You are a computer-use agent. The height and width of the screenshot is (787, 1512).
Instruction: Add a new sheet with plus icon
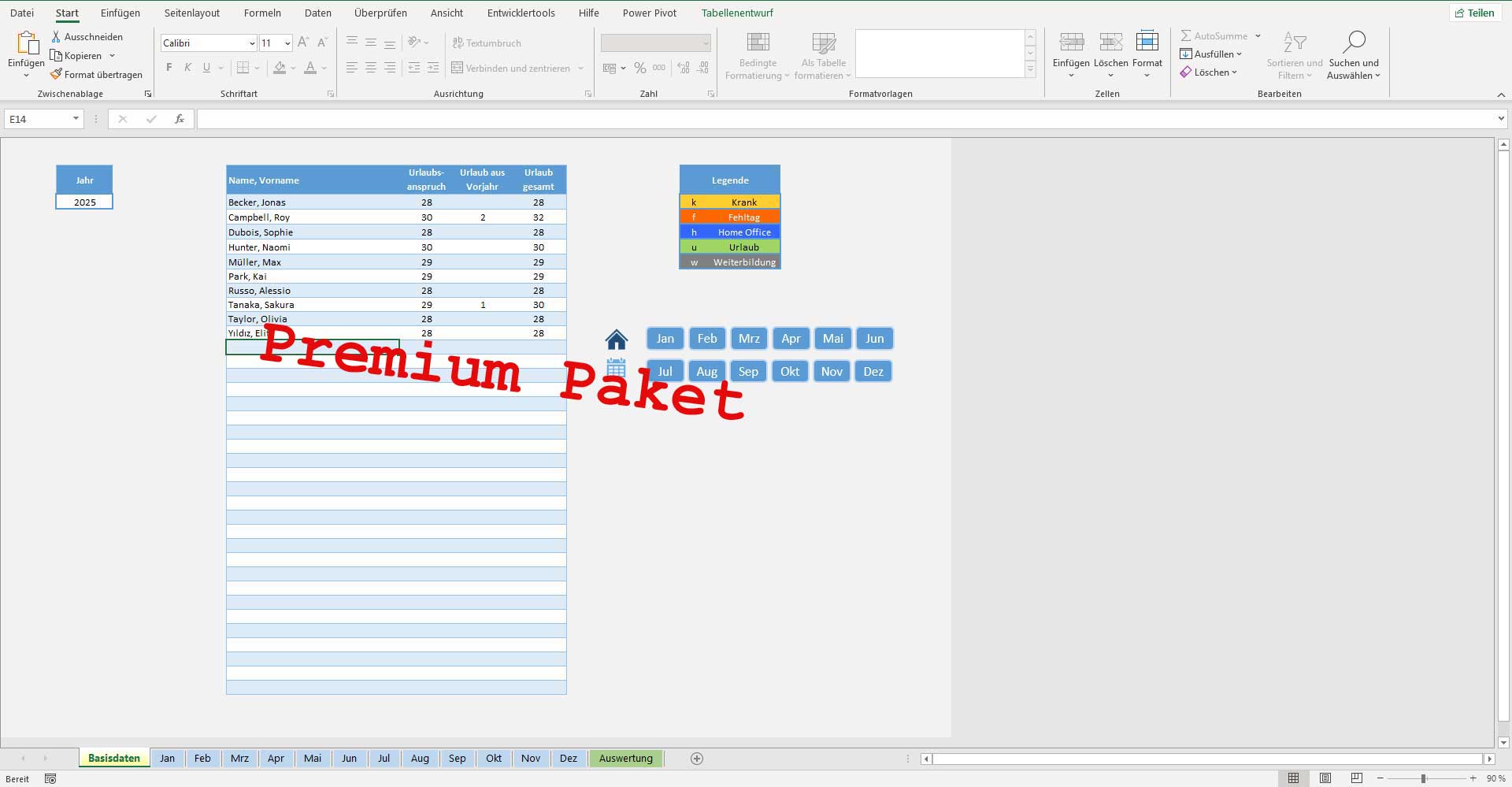pyautogui.click(x=696, y=759)
